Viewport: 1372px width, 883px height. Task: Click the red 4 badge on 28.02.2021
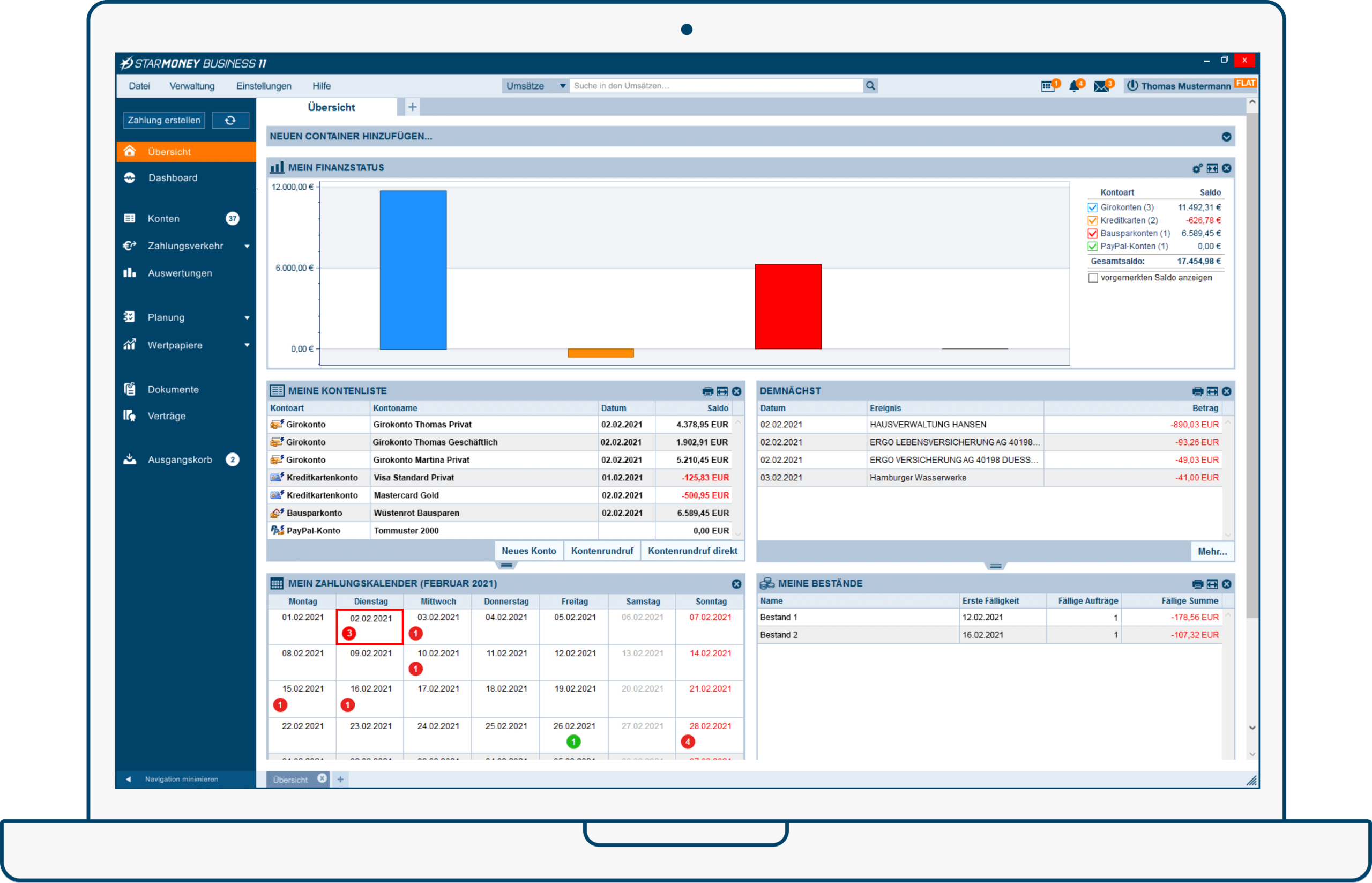(x=688, y=742)
